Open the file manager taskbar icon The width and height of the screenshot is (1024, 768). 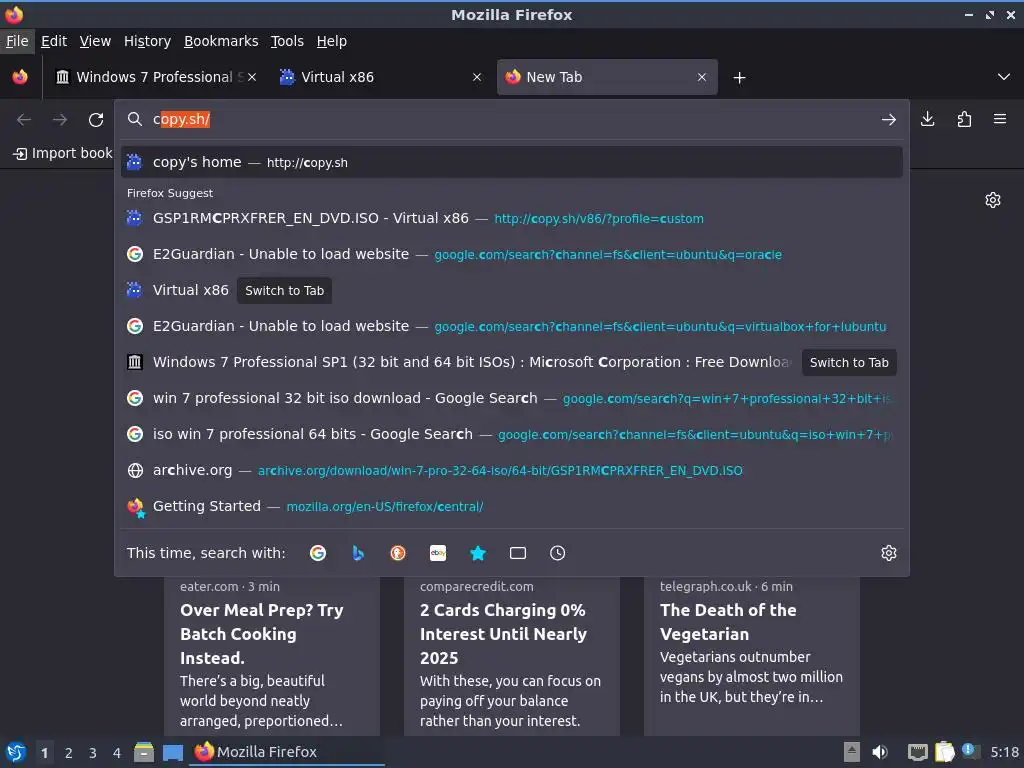[x=144, y=752]
